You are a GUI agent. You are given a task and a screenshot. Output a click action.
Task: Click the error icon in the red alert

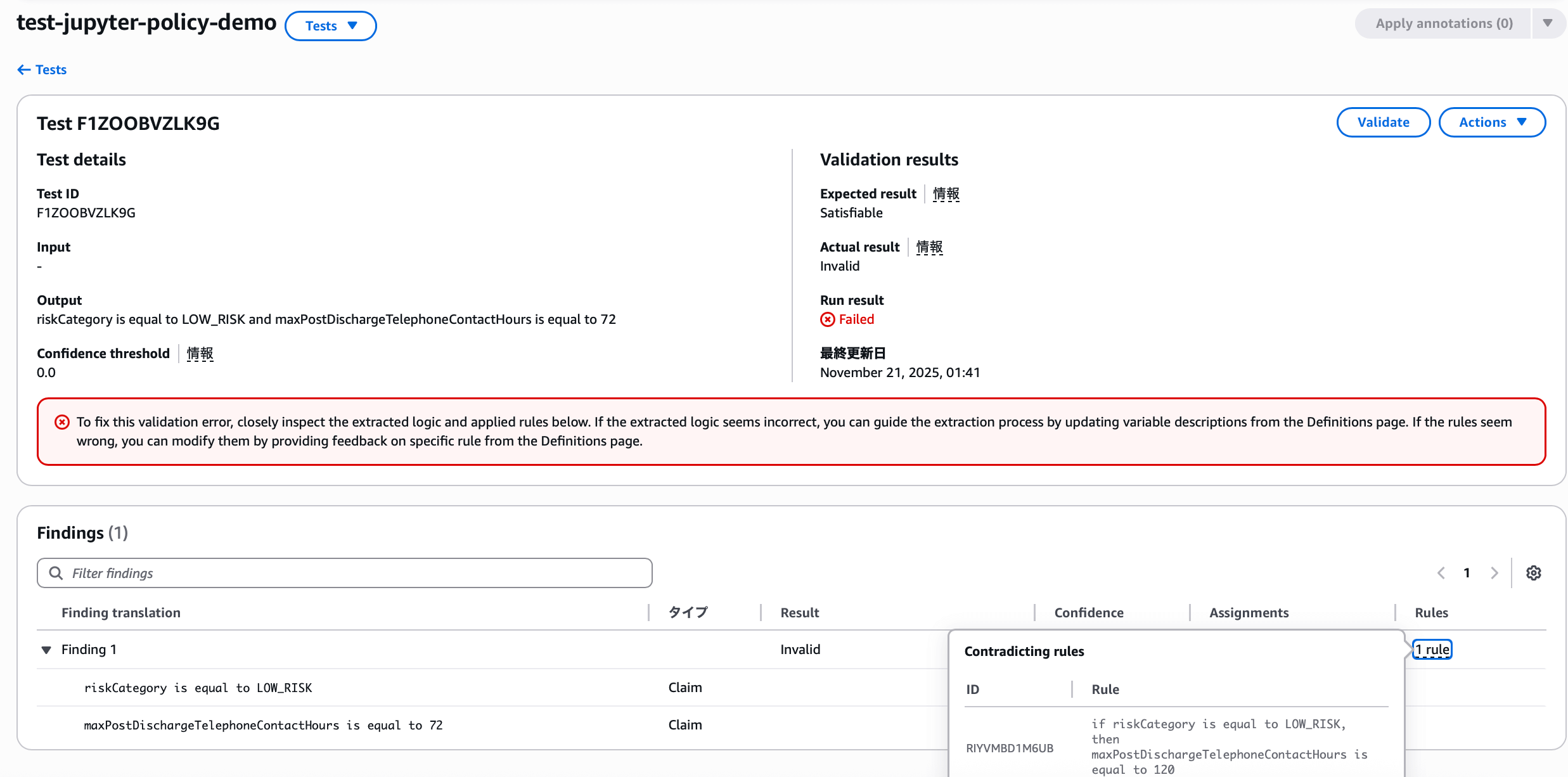[62, 422]
